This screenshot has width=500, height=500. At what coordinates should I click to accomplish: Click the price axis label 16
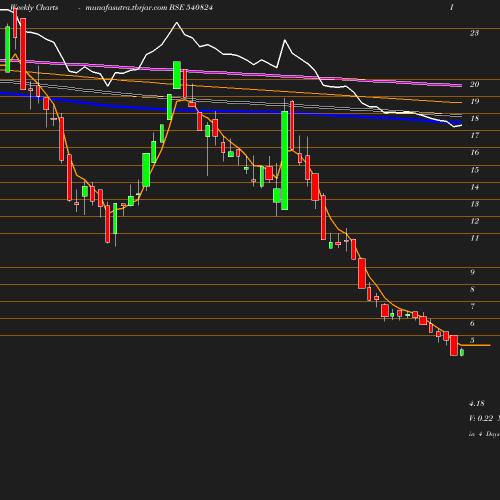coord(474,152)
